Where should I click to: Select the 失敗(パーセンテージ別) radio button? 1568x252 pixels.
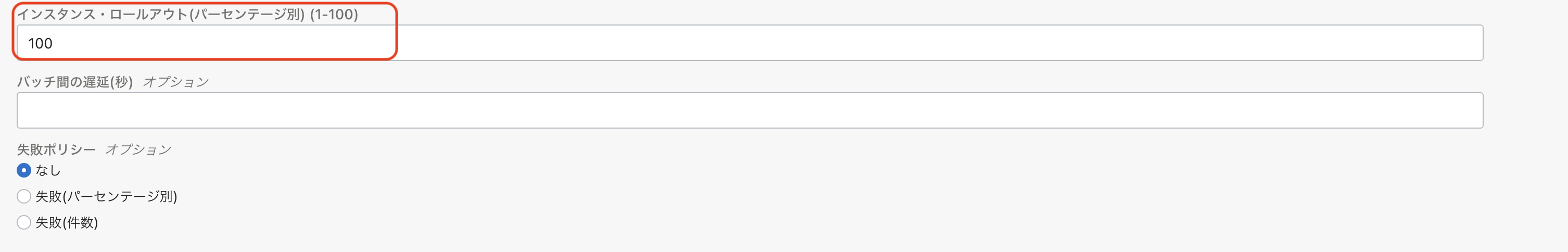(24, 196)
